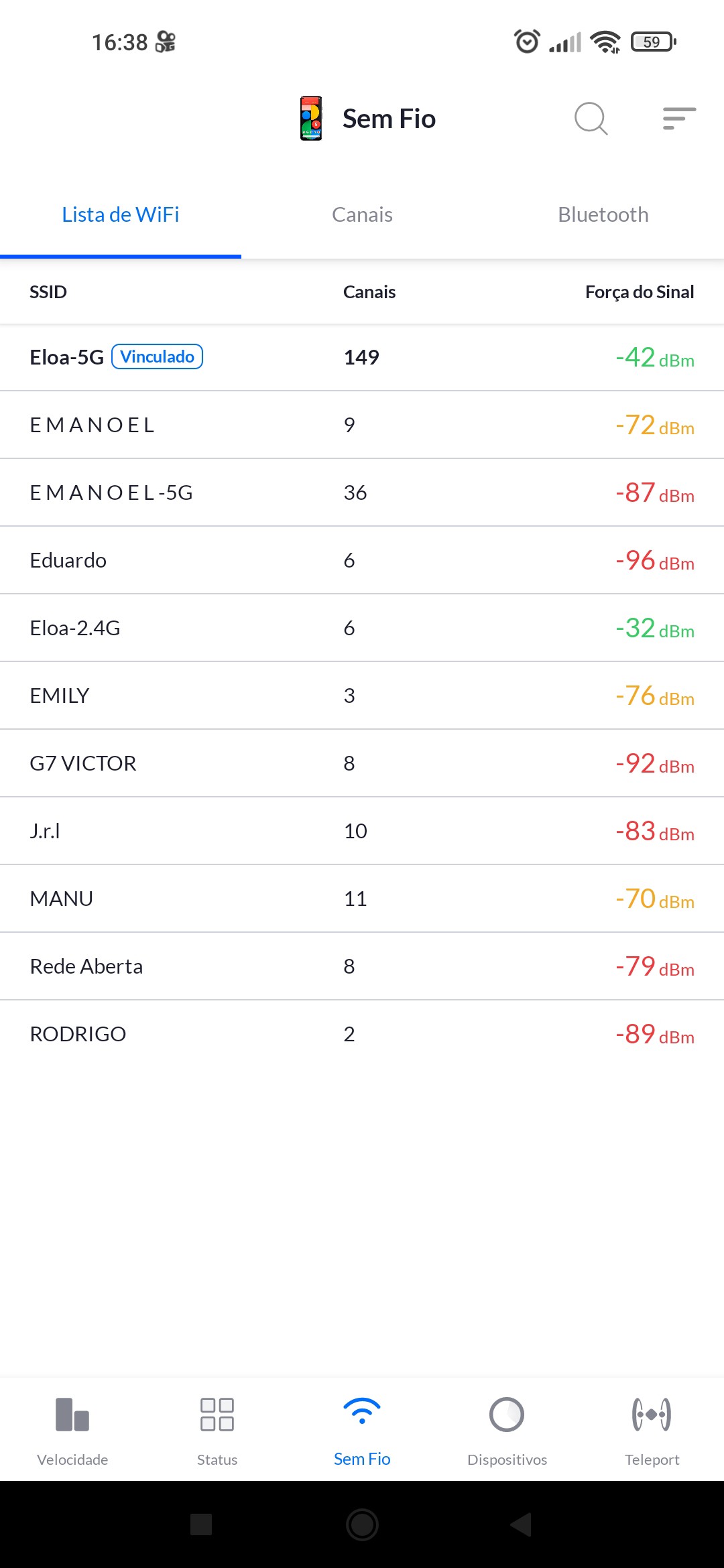Tap the phone device icon in header
Screen dimensions: 724x1568
[311, 119]
